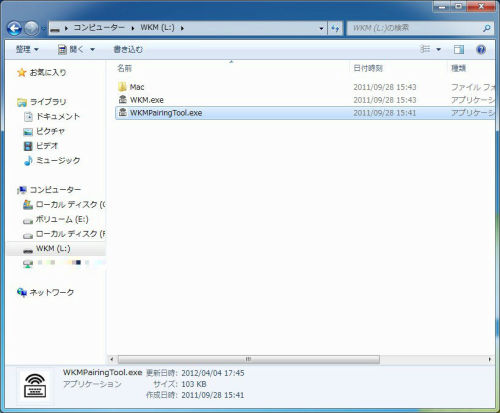Screen dimensions: 500x413
Task: Select the WKMPairingTool.exe file icon
Action: (x=123, y=112)
